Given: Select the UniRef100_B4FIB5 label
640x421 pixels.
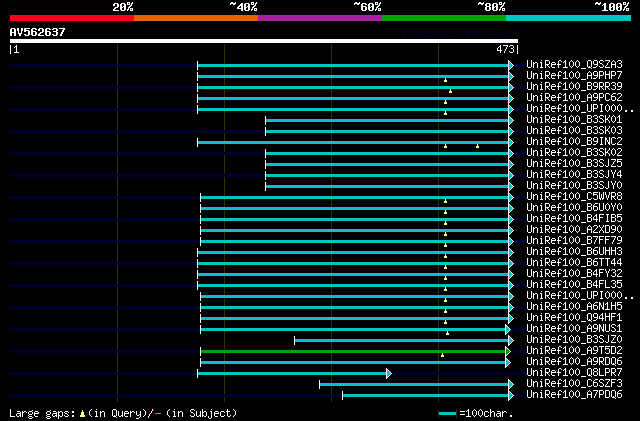Looking at the screenshot, I should [574, 219].
